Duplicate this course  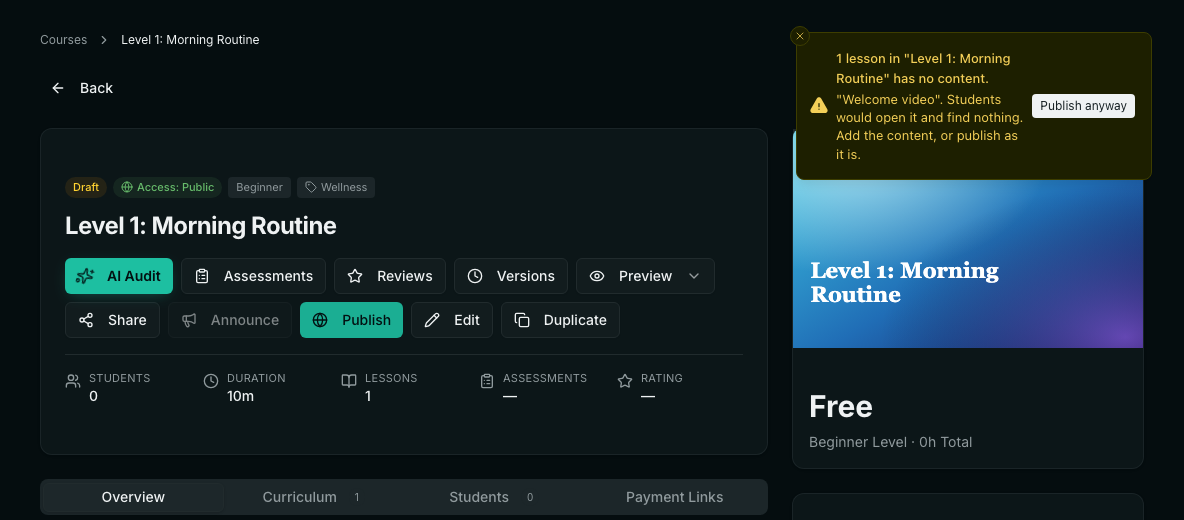[560, 320]
